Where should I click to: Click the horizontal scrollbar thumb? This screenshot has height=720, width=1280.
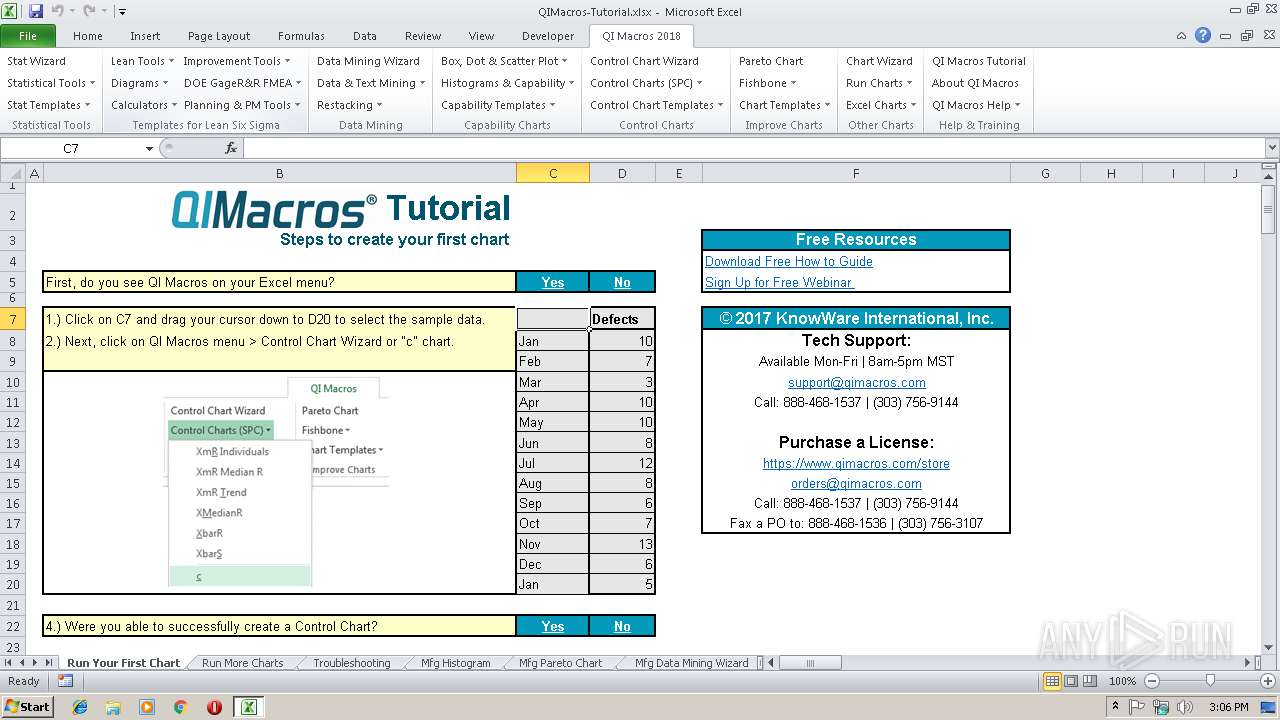tap(811, 663)
